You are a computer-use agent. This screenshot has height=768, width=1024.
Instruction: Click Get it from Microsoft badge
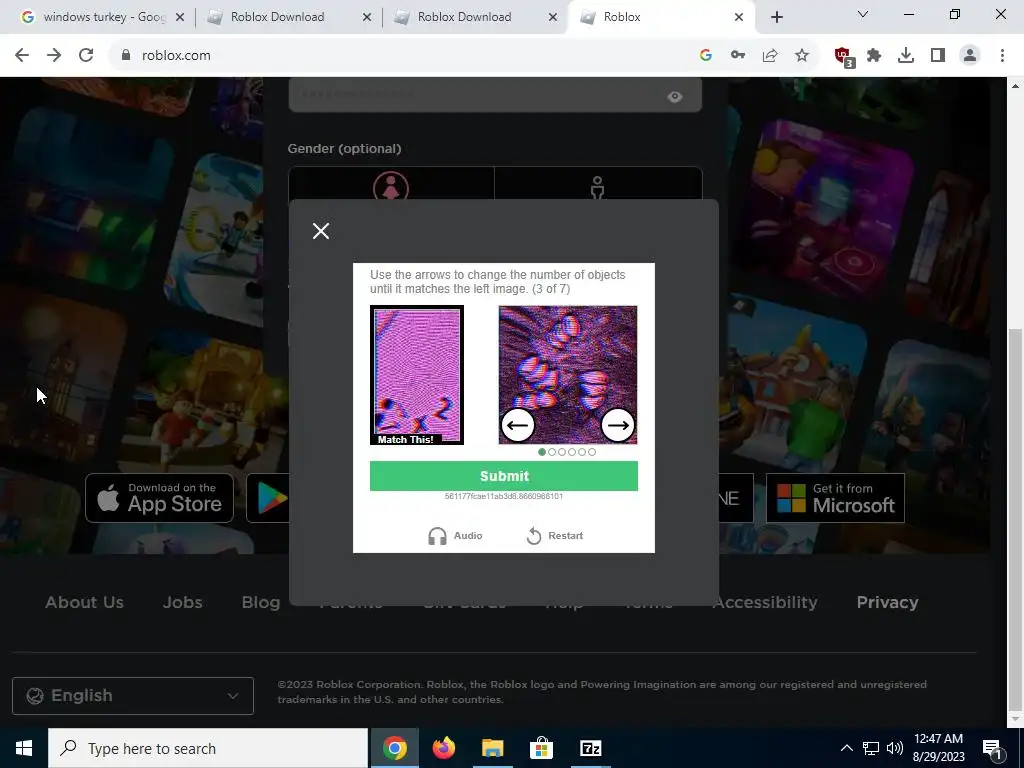click(x=835, y=498)
